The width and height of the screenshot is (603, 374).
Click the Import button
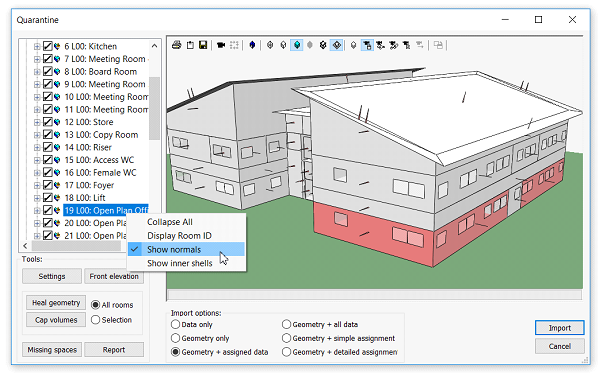click(560, 328)
